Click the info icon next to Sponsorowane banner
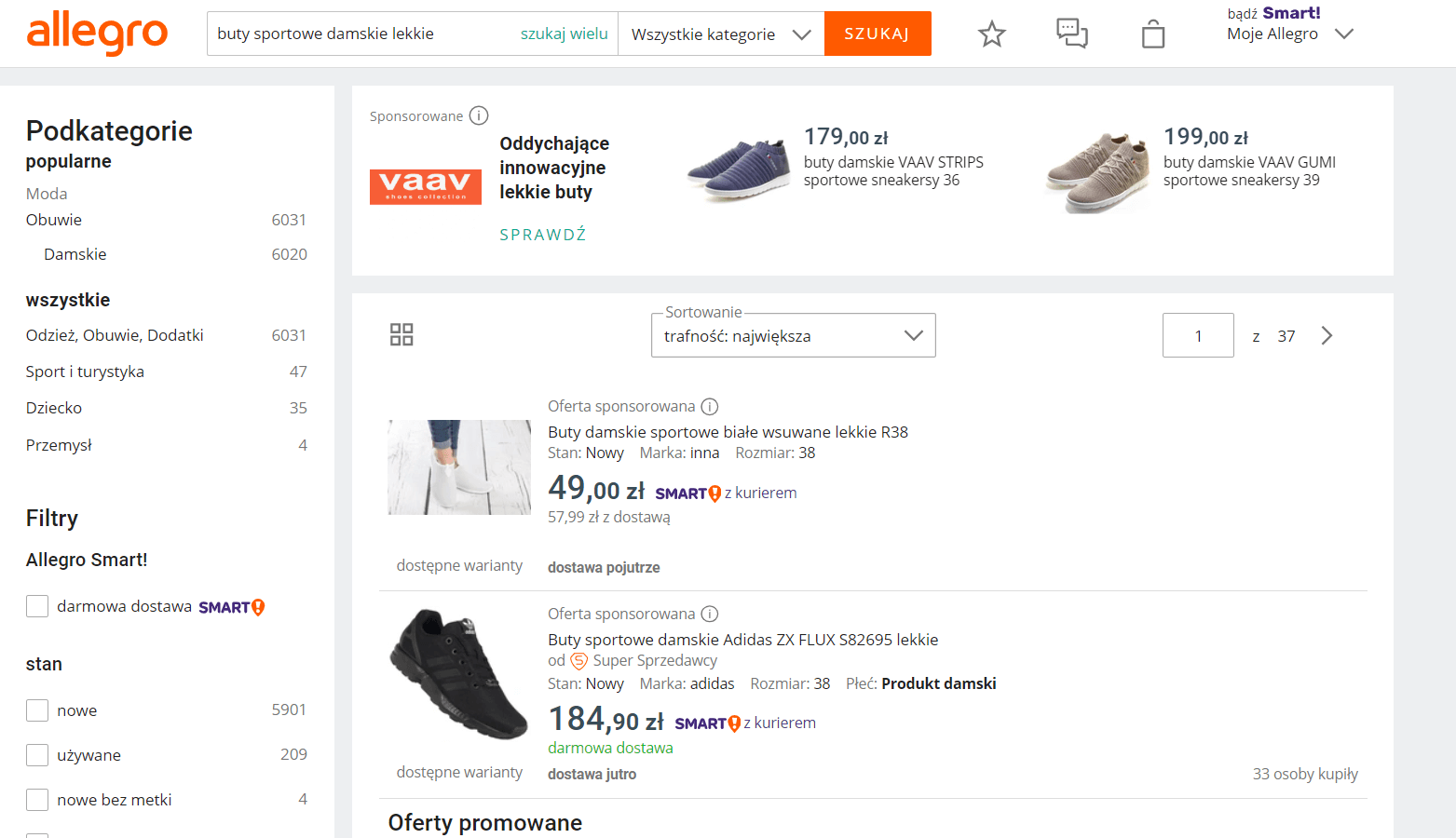This screenshot has width=1456, height=838. coord(479,115)
